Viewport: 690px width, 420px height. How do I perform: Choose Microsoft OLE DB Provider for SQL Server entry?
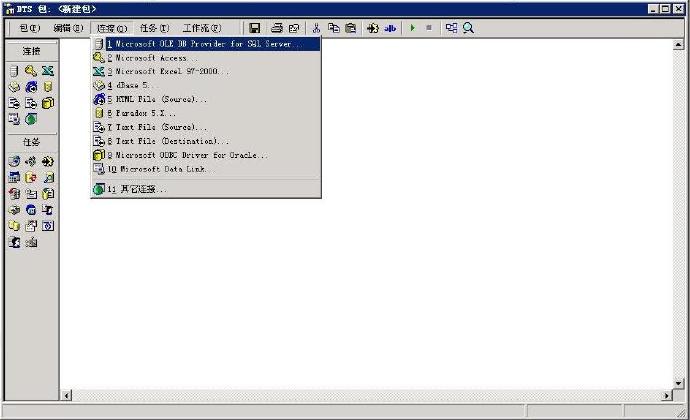pos(206,44)
